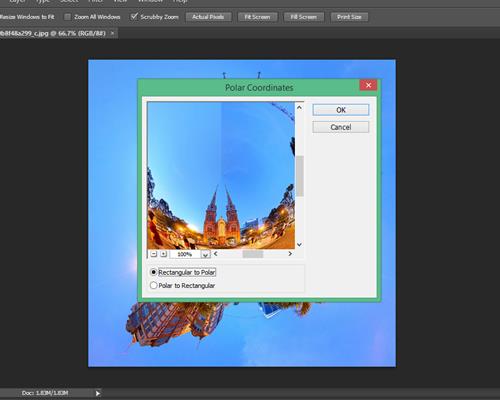Click the Fit Screen button
500x400 pixels.
click(x=257, y=17)
